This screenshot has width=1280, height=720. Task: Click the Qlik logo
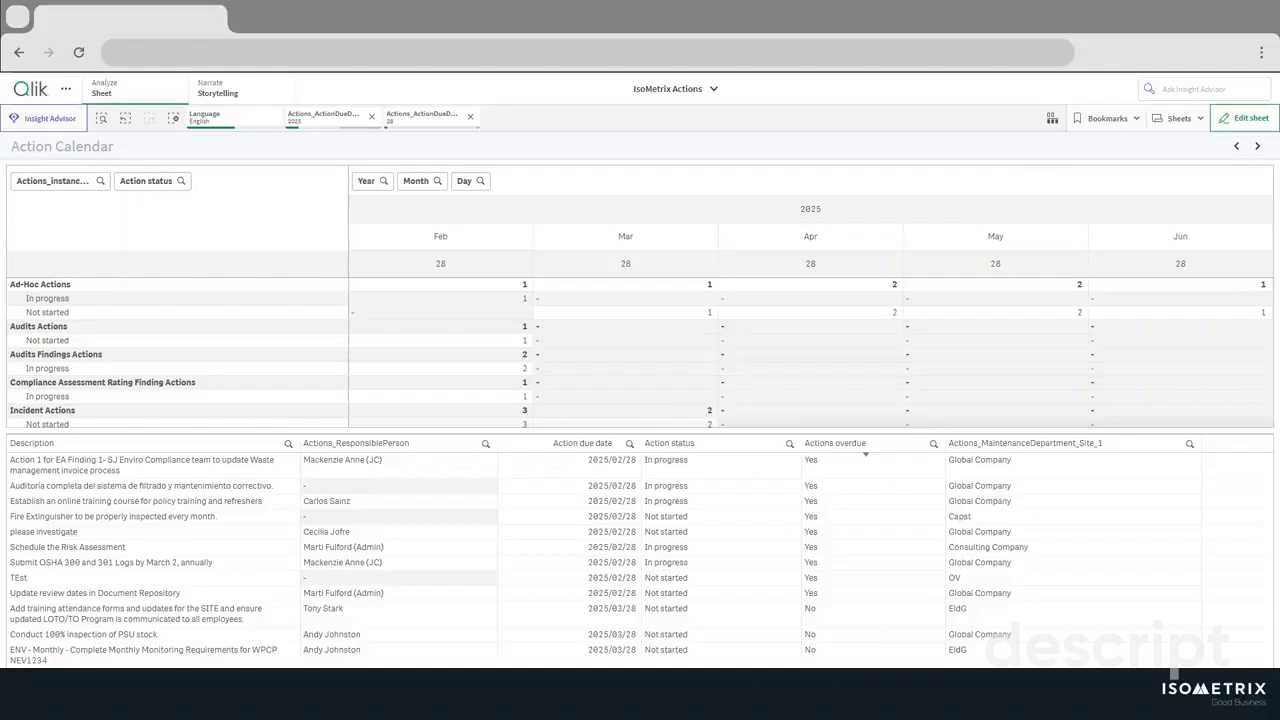(x=30, y=89)
